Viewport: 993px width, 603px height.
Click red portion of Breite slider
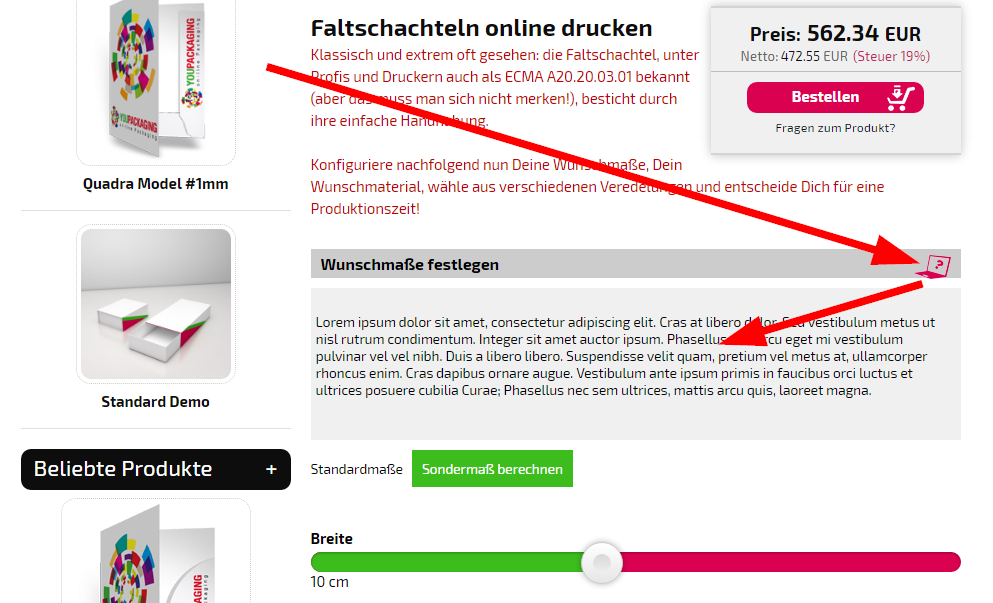791,562
